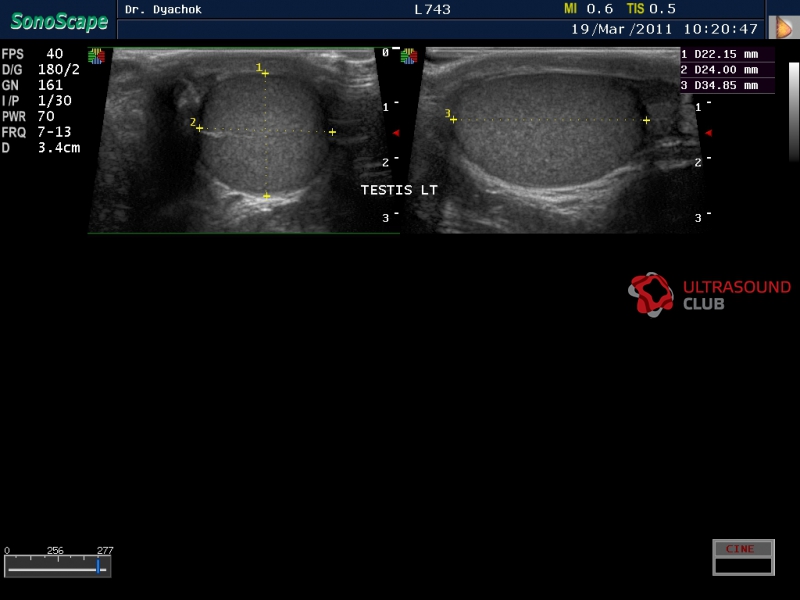Click red focus marker on left image
Viewport: 800px width, 600px height.
[396, 133]
